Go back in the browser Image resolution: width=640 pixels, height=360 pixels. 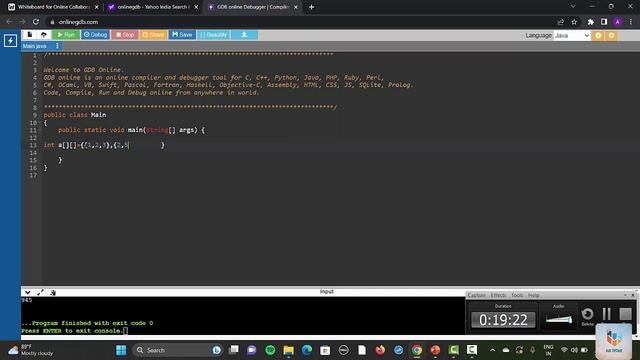[9, 22]
